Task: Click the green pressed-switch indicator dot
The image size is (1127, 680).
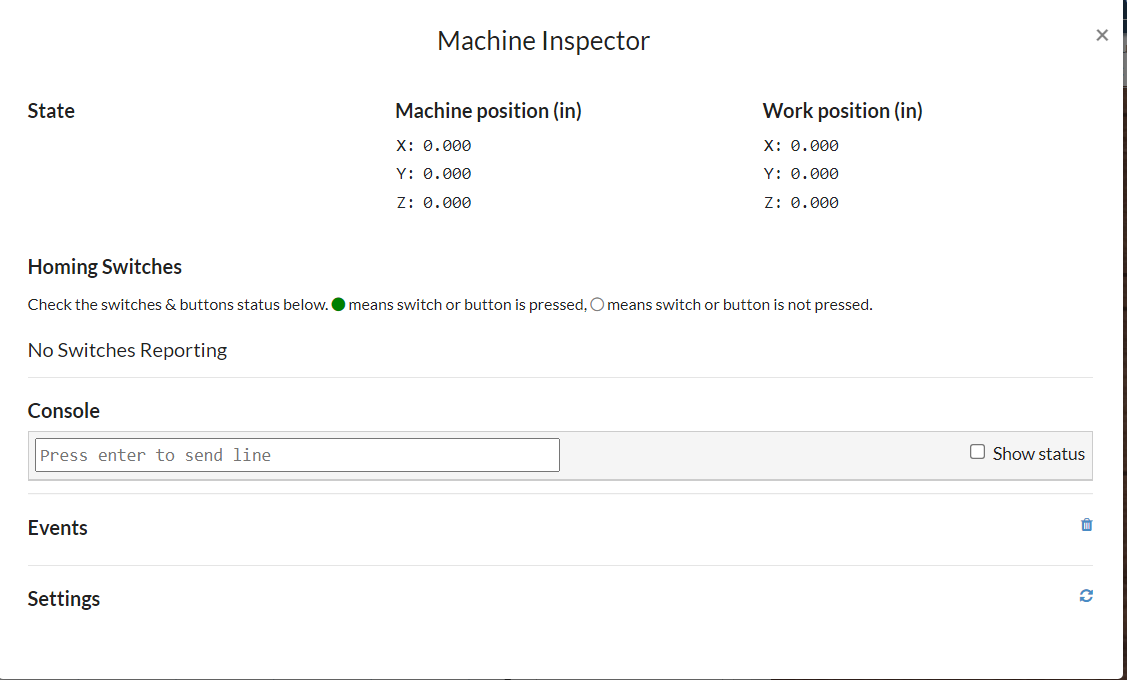Action: pos(338,305)
